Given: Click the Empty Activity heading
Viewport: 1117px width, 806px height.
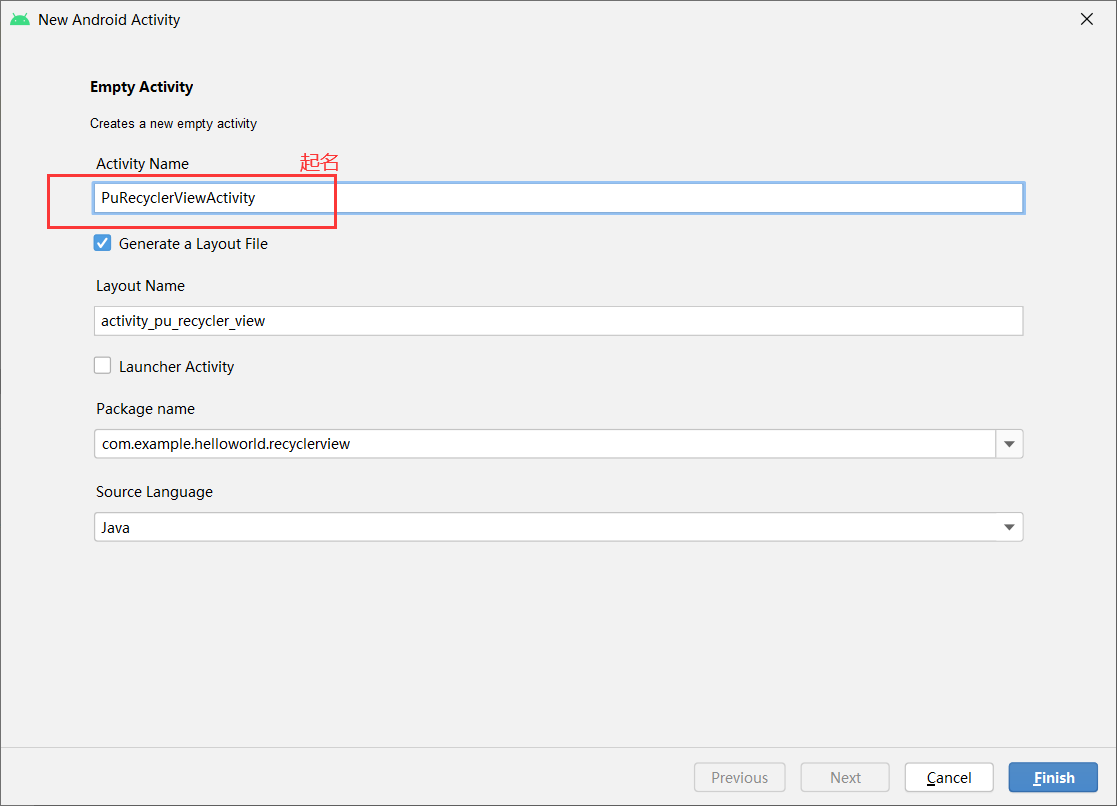Looking at the screenshot, I should [x=141, y=87].
